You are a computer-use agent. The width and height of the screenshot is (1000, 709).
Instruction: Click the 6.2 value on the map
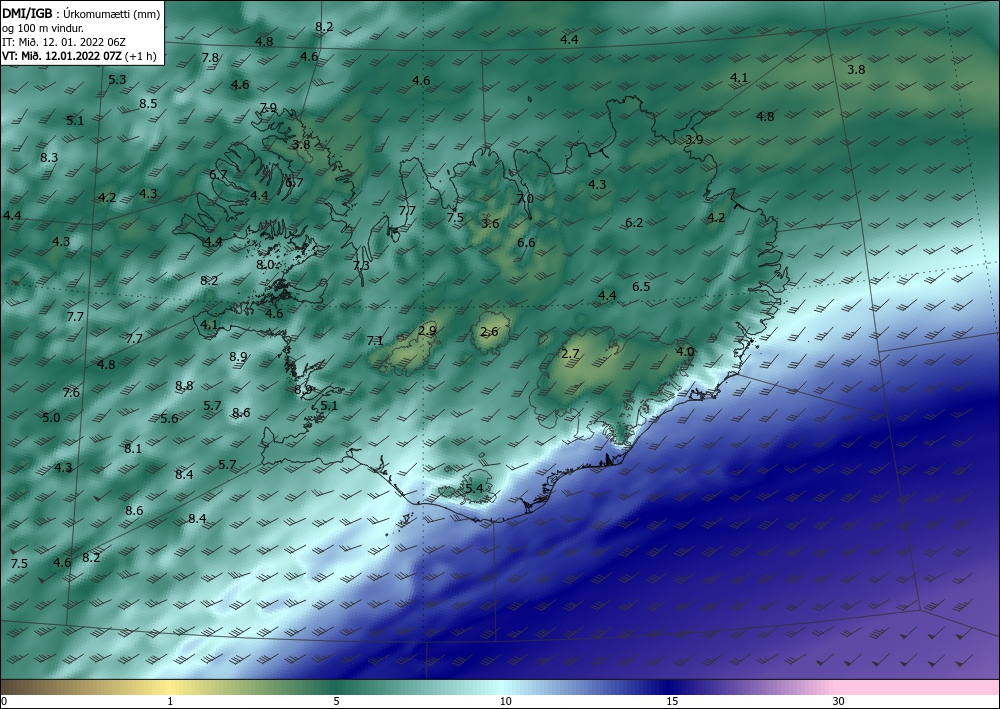634,223
